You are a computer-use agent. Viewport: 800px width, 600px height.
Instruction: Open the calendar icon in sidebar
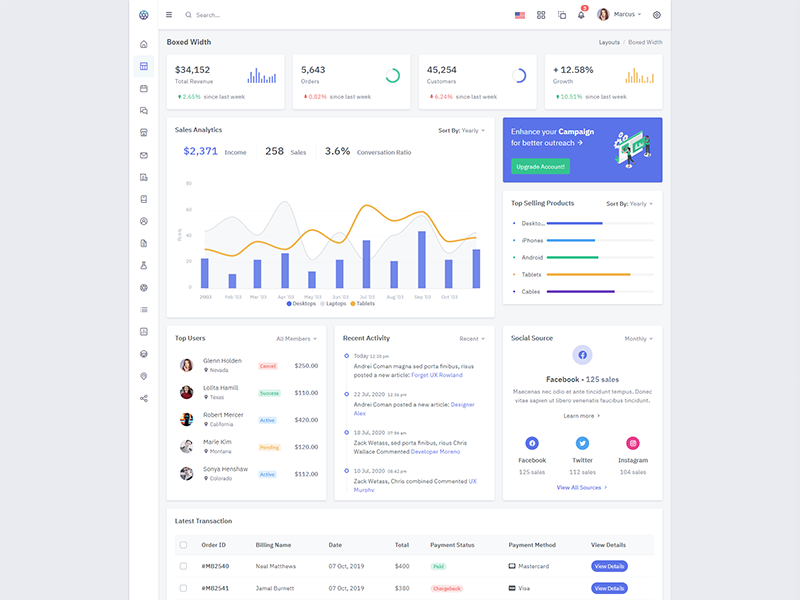click(144, 88)
